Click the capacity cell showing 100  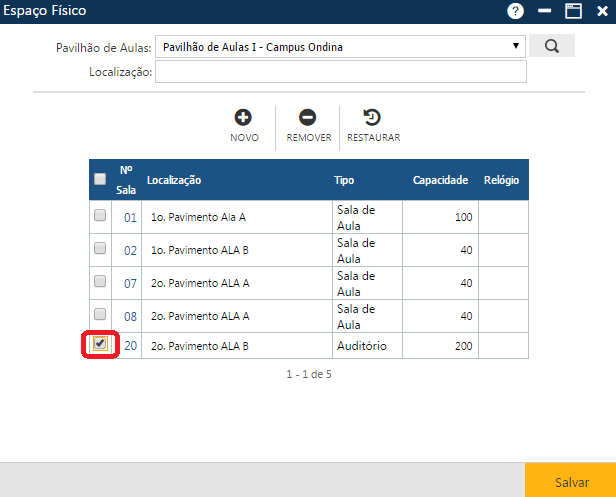click(x=443, y=217)
